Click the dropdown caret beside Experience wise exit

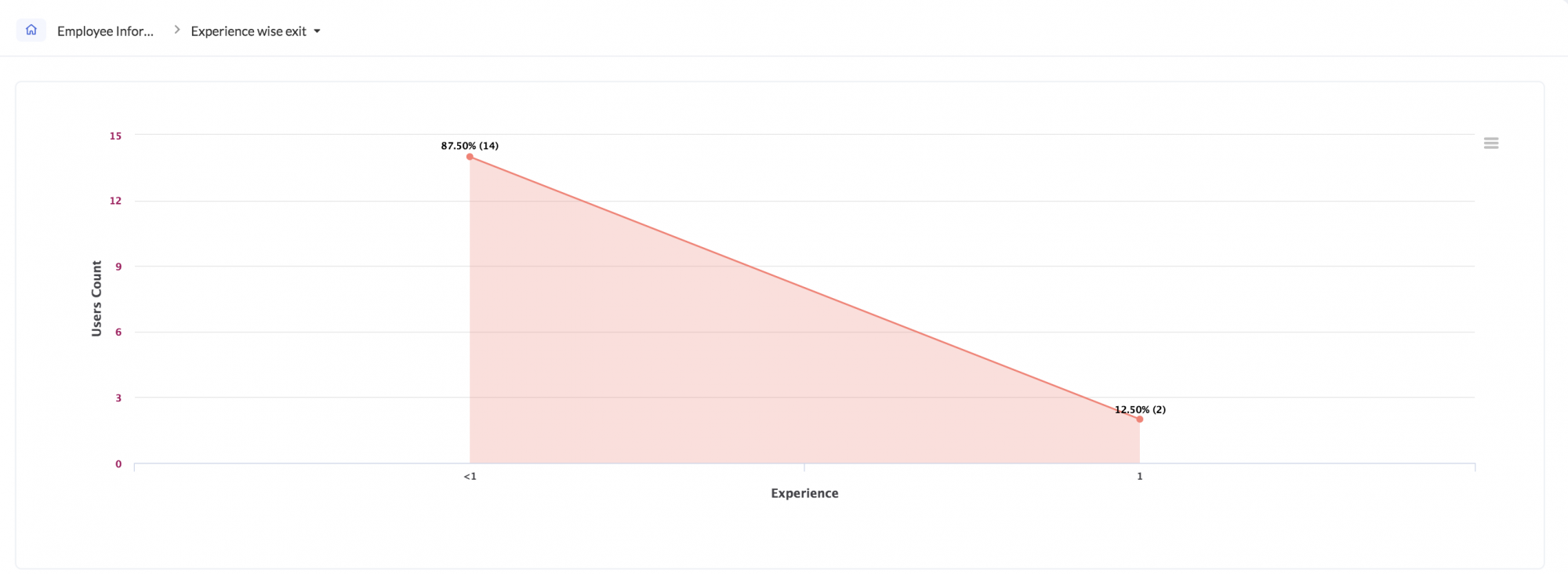pos(317,31)
